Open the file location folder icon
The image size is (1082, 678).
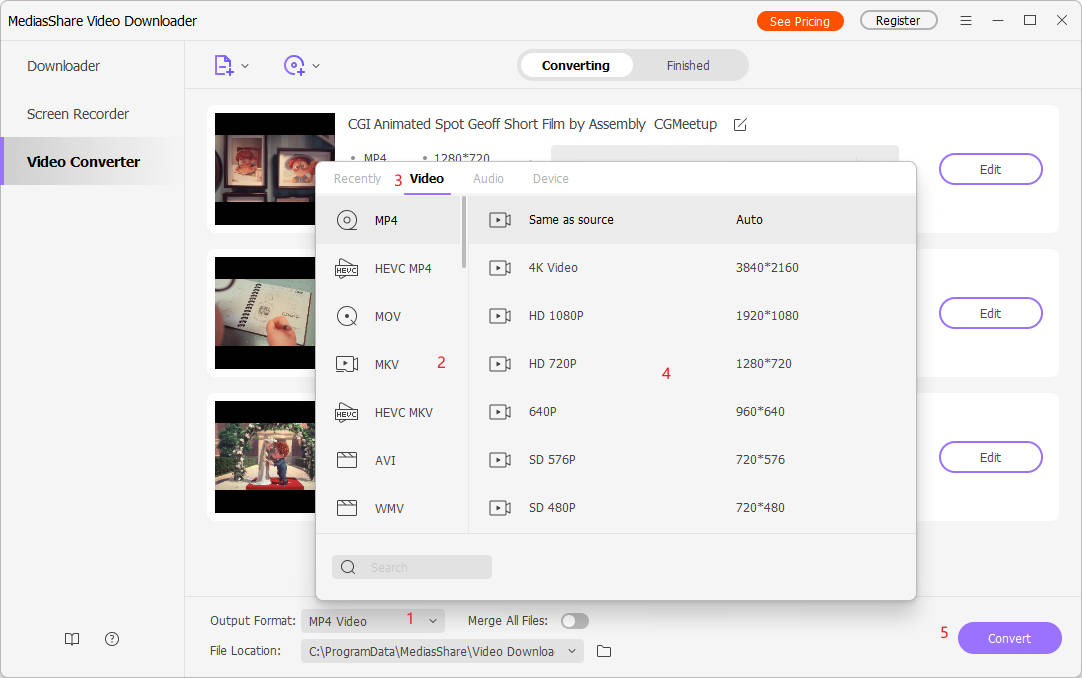[604, 651]
